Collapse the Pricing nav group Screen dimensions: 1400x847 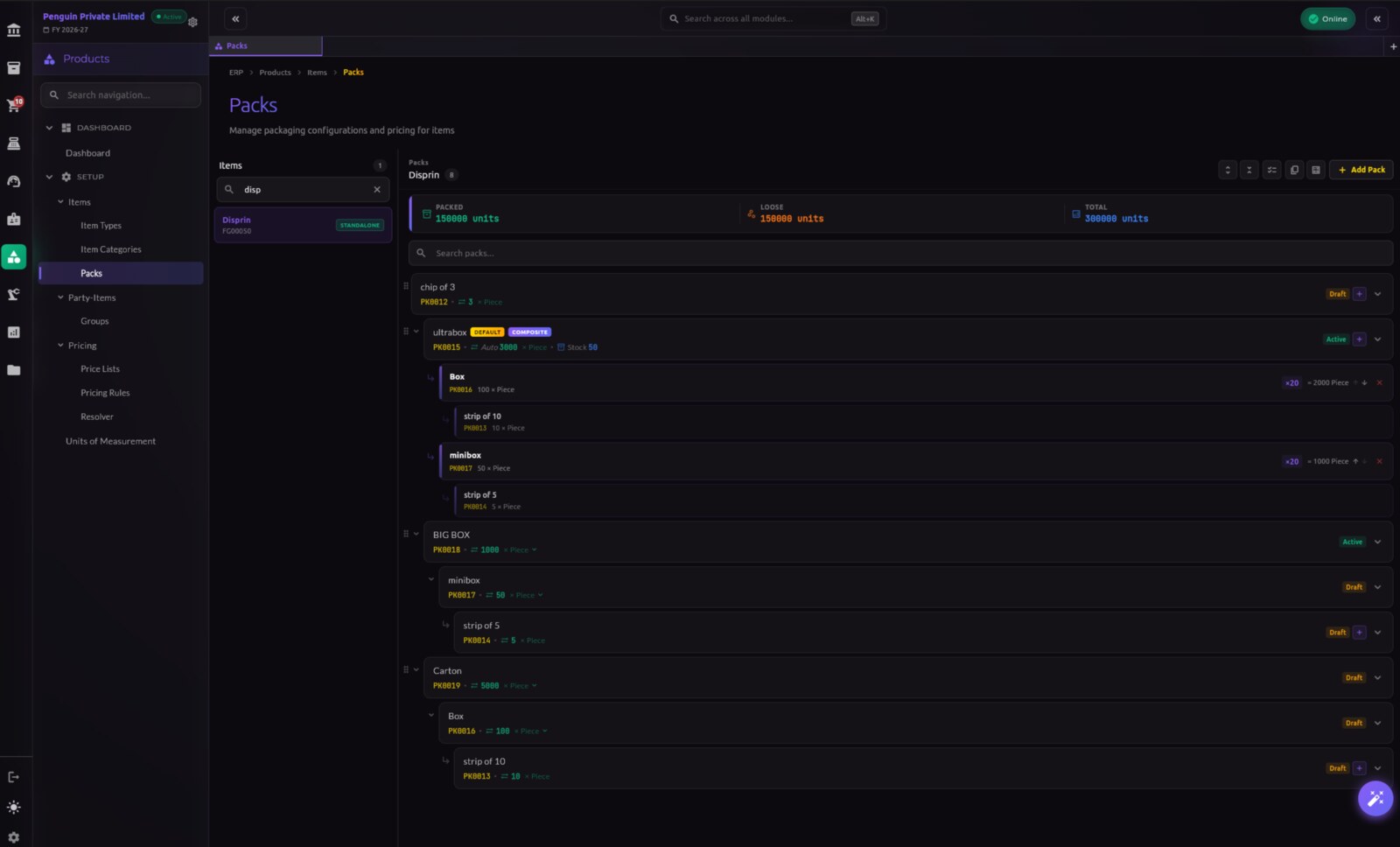[x=60, y=346]
